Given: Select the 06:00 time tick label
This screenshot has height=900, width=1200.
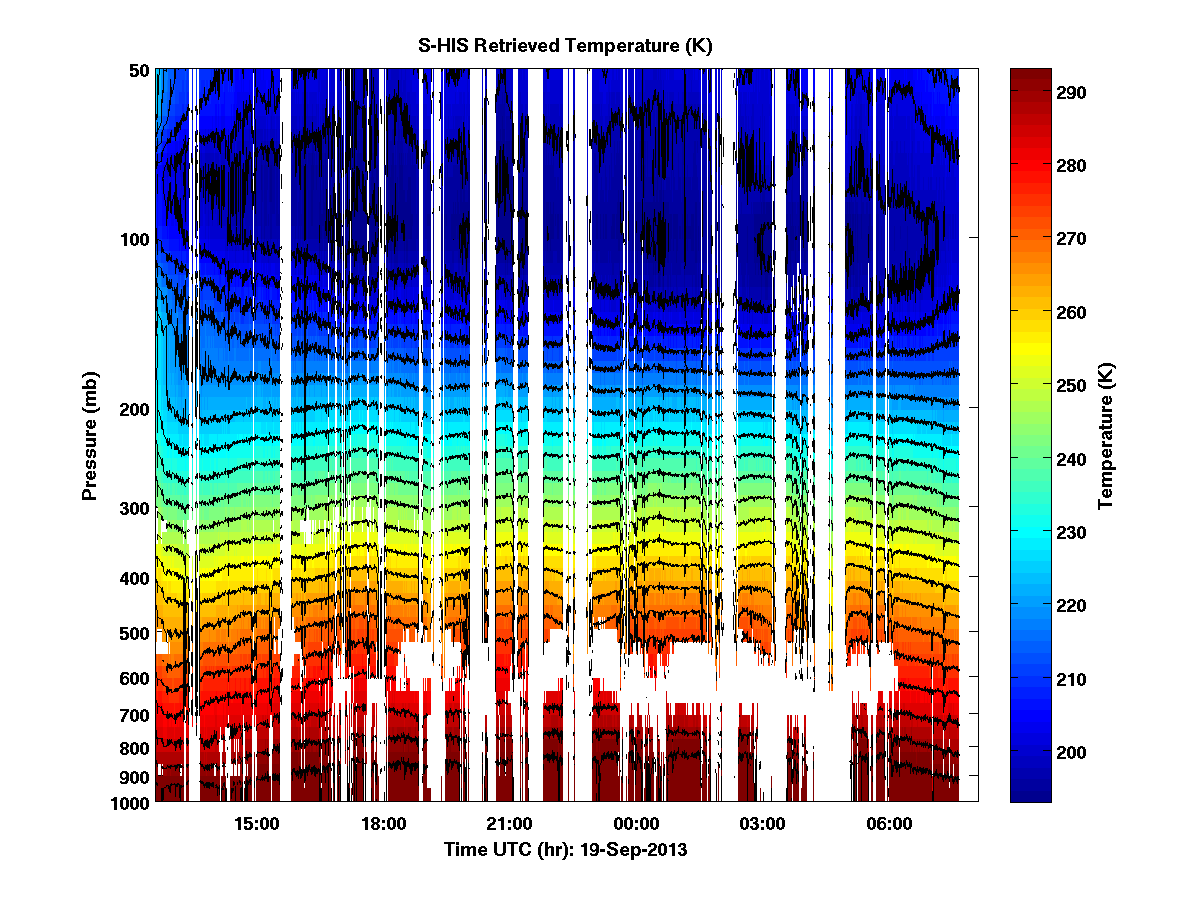Looking at the screenshot, I should 889,824.
